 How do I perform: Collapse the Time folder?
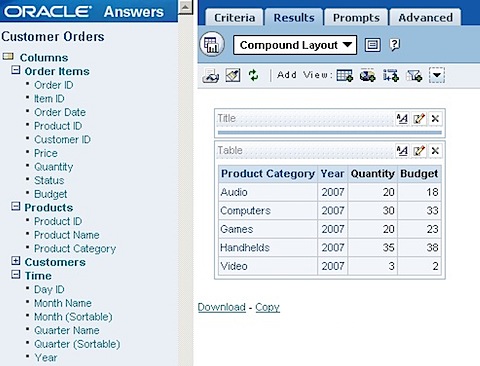(15, 275)
